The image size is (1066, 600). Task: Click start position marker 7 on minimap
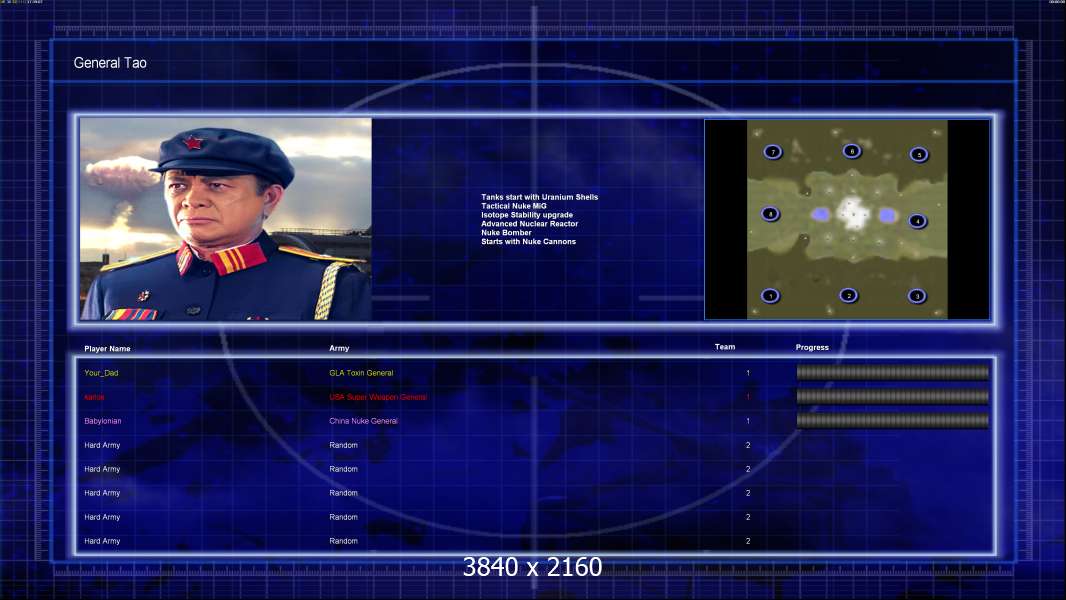(x=772, y=152)
